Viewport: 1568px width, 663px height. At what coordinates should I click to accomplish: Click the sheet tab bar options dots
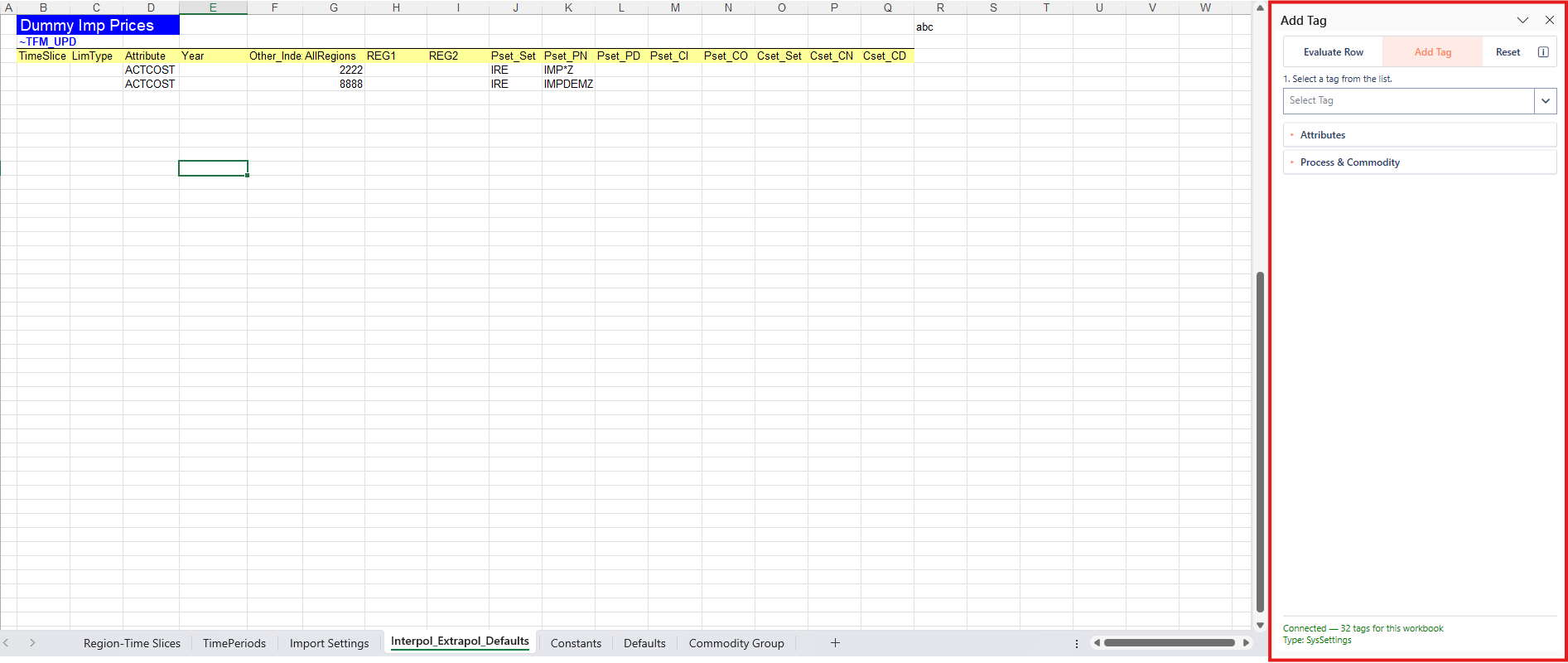[1077, 643]
